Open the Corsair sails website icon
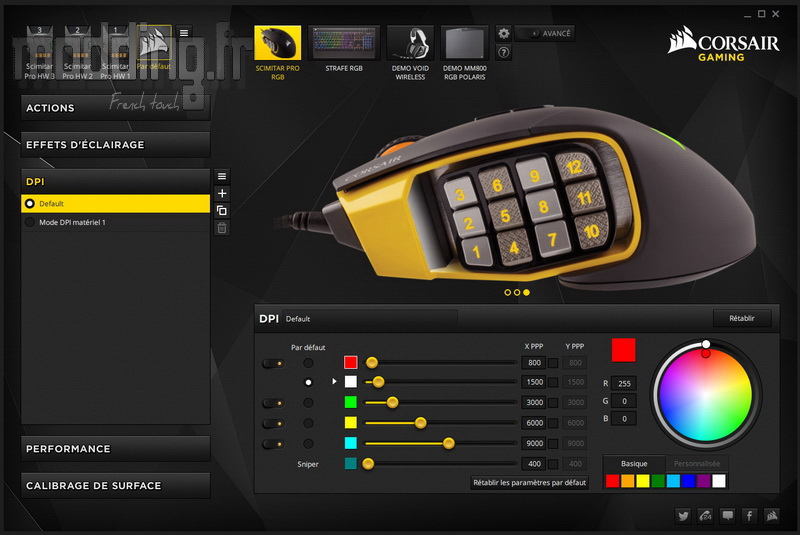800x535 pixels. 771,516
